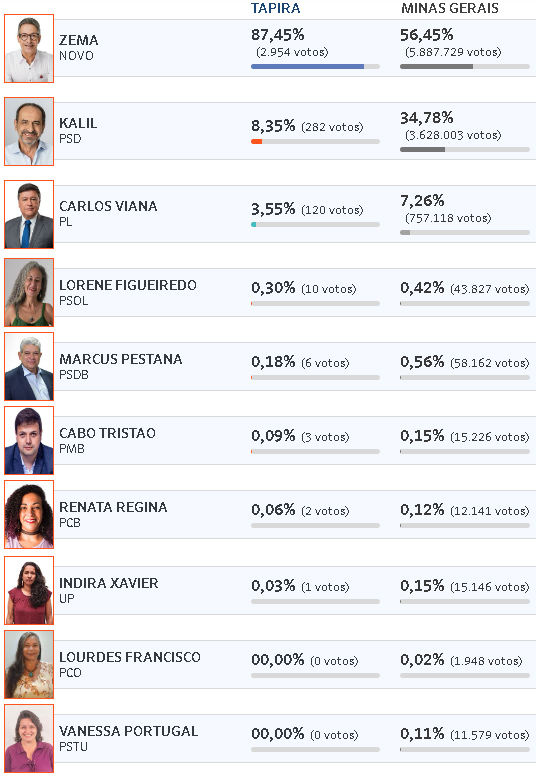536x780 pixels.
Task: Select Carlos Viana's photo
Action: (29, 214)
